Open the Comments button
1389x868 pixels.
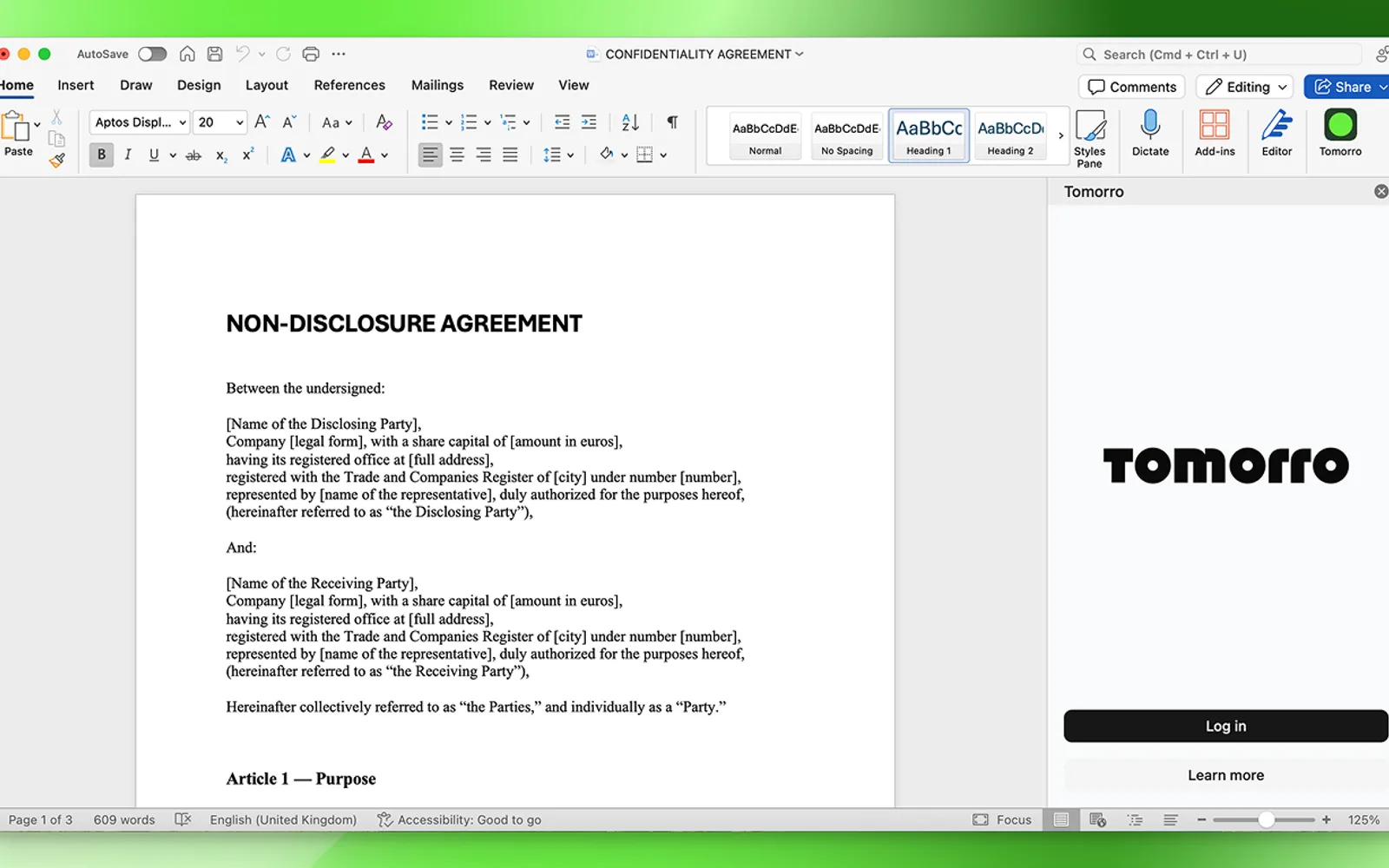coord(1132,87)
